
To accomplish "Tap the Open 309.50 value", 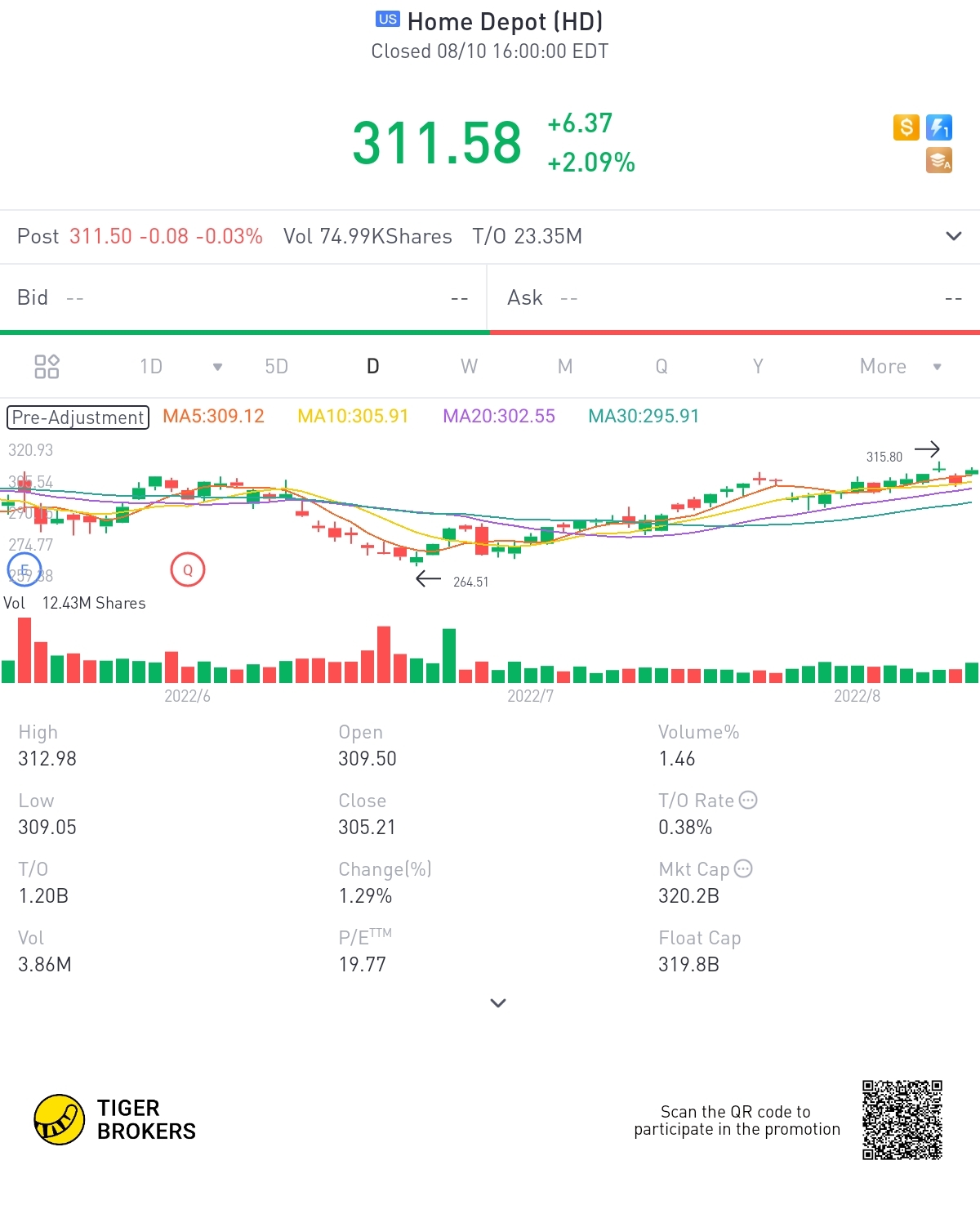I will pyautogui.click(x=367, y=758).
